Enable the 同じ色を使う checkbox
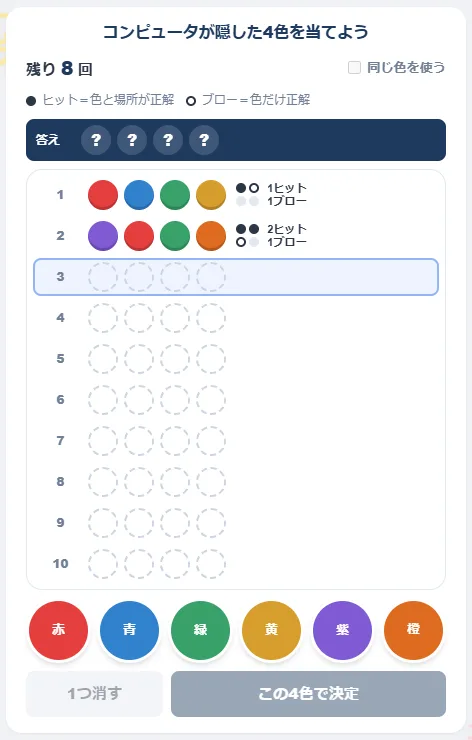Image resolution: width=472 pixels, height=740 pixels. point(354,67)
